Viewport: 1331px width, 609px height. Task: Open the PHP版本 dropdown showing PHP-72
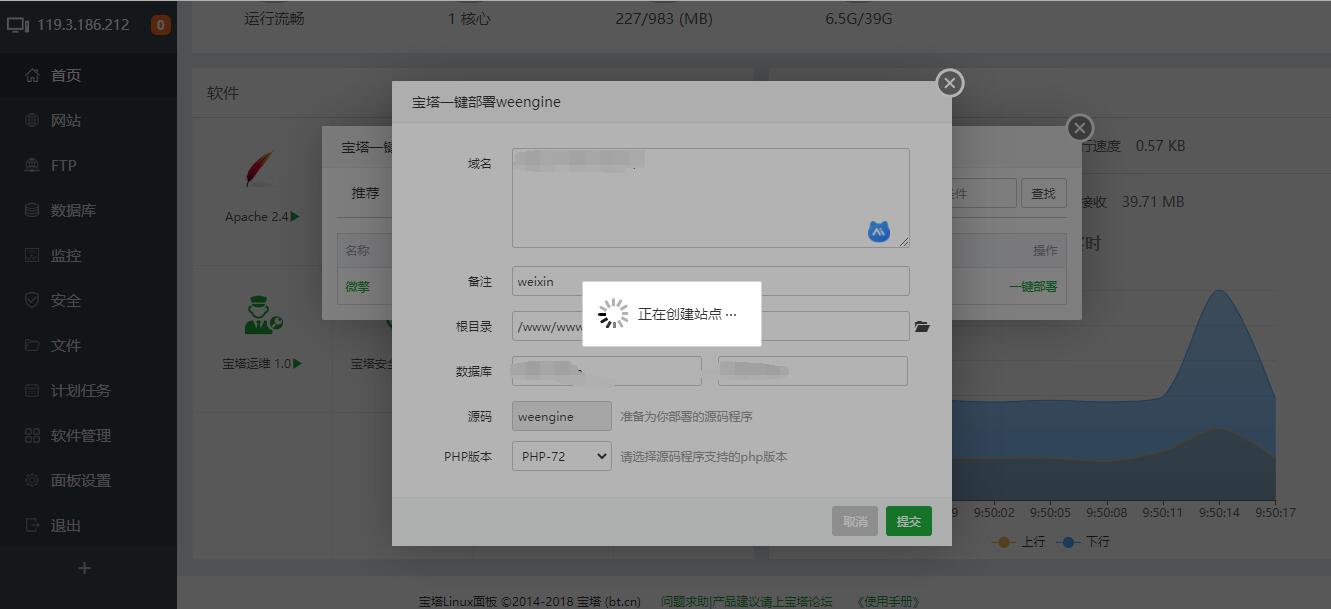click(562, 456)
